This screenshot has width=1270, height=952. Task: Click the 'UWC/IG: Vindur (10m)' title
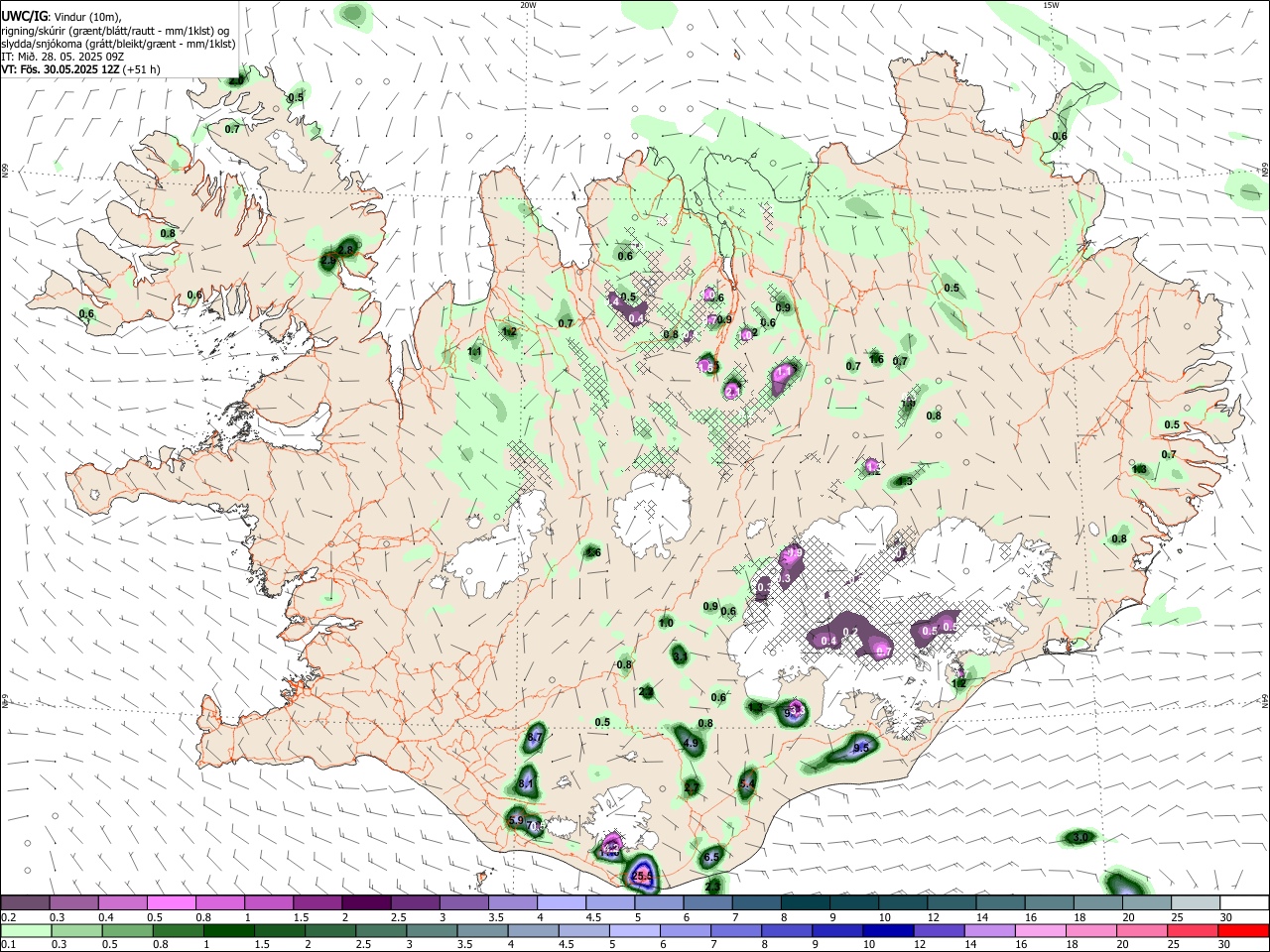point(62,16)
